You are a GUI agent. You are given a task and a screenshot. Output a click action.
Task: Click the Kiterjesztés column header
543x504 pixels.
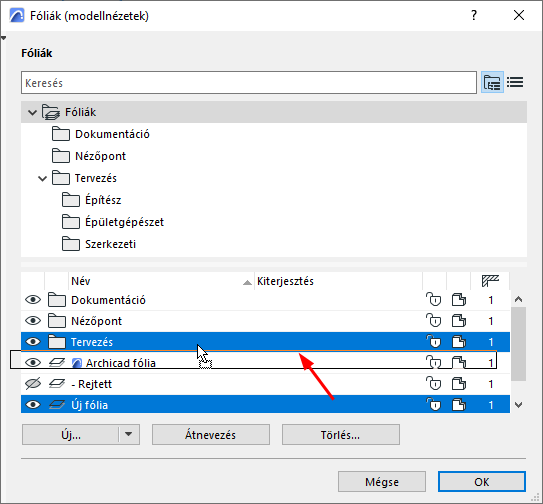(x=338, y=281)
